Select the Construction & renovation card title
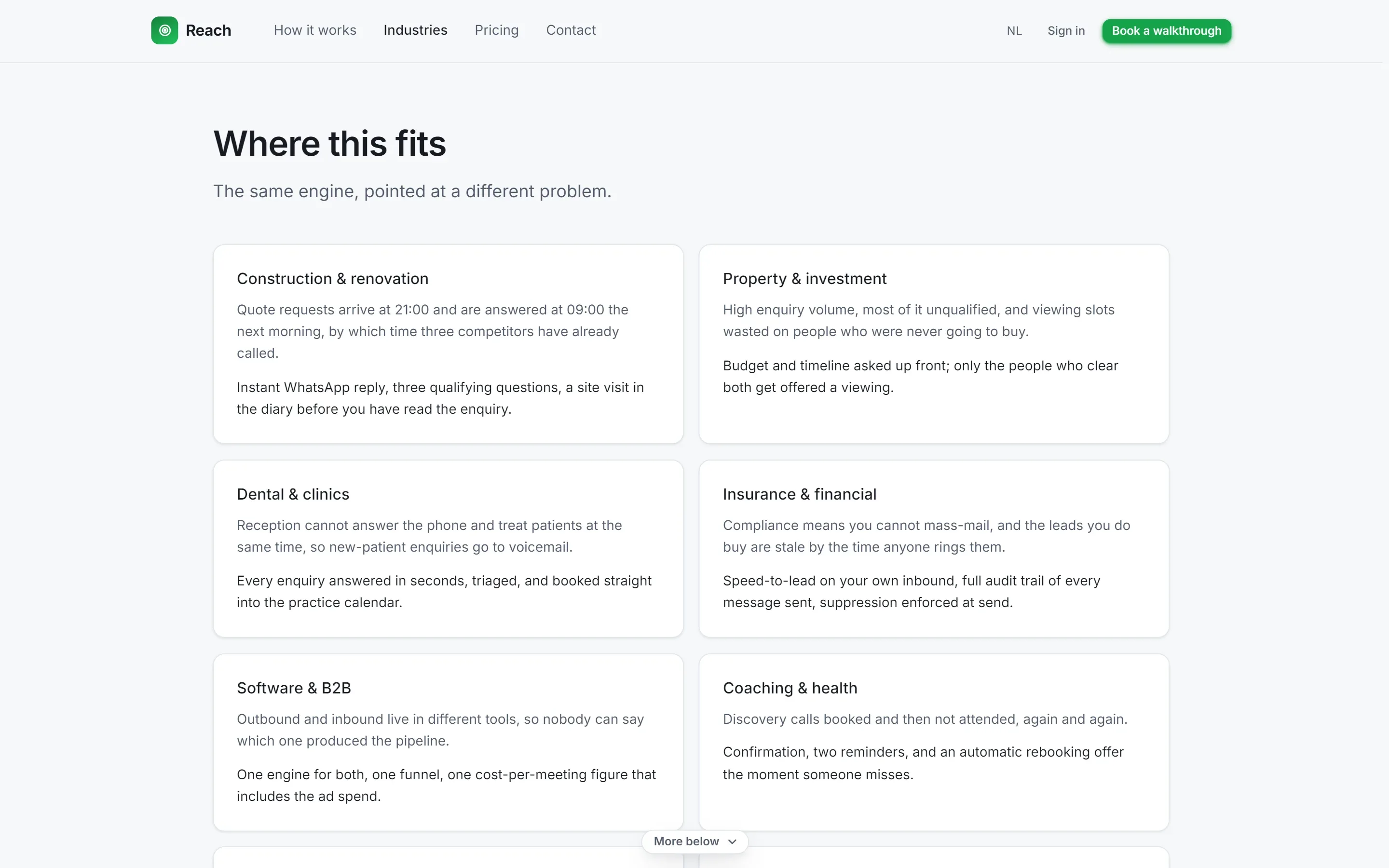The height and width of the screenshot is (868, 1389). point(332,279)
